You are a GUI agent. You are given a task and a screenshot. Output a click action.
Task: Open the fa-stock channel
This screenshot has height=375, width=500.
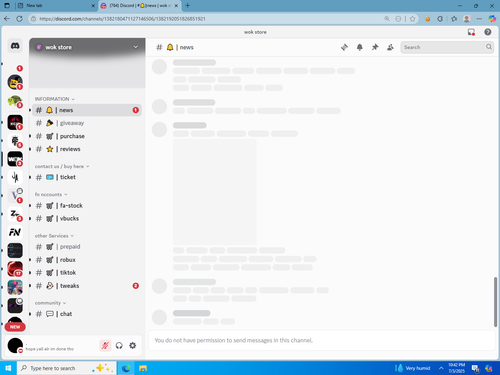(x=87, y=205)
